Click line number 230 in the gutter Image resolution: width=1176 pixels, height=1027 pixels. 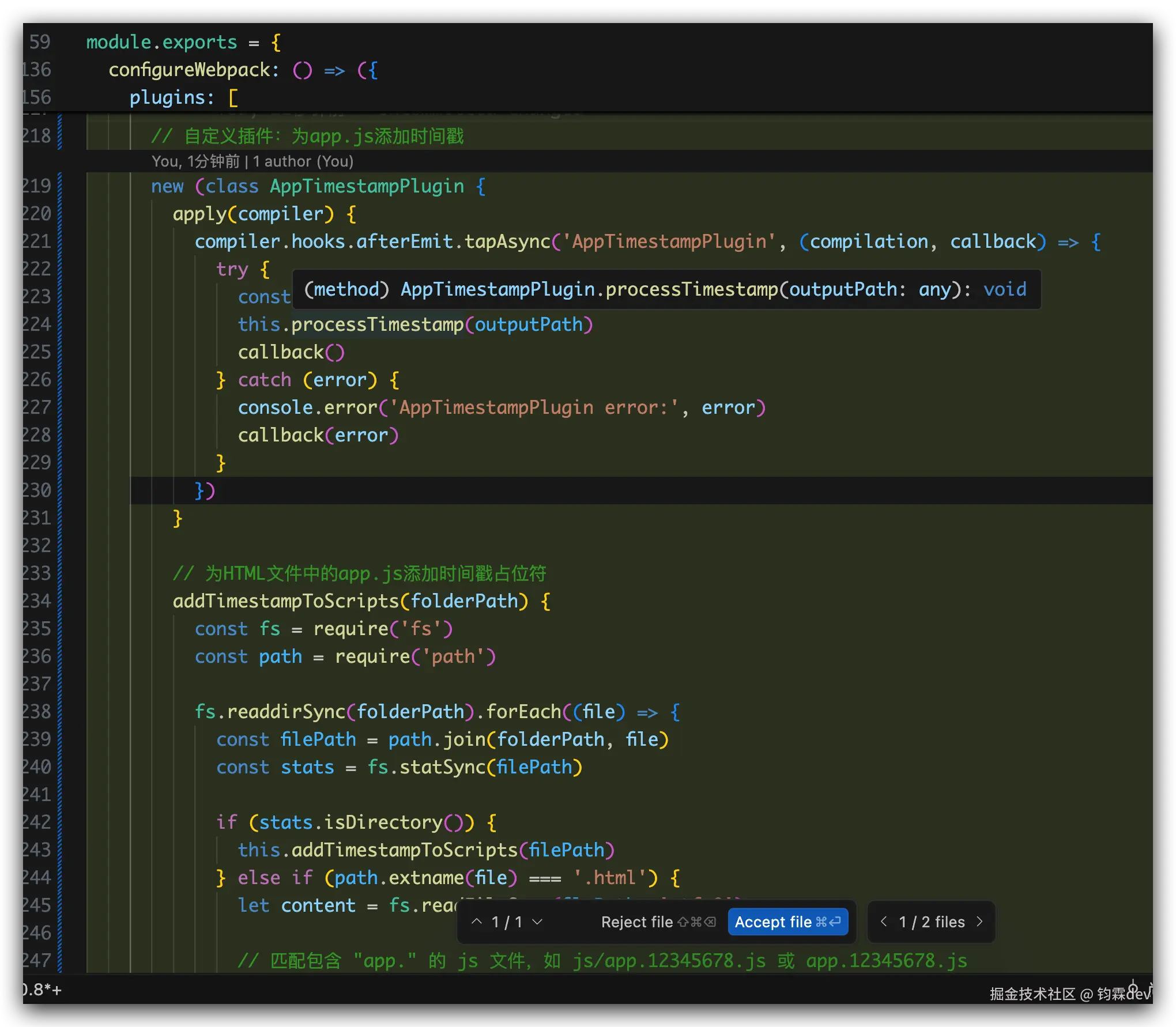36,490
